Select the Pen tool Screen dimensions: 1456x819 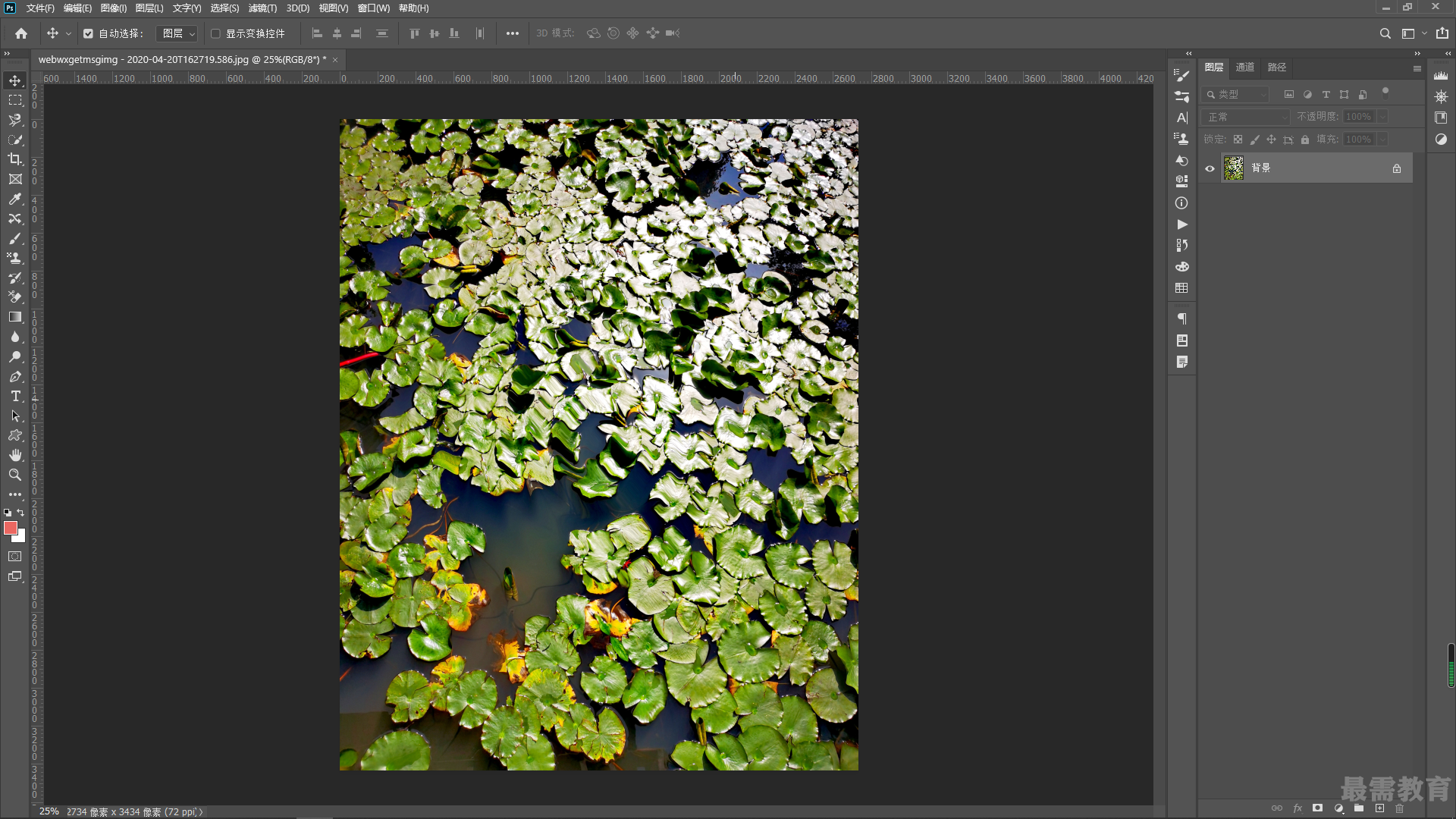[x=15, y=376]
